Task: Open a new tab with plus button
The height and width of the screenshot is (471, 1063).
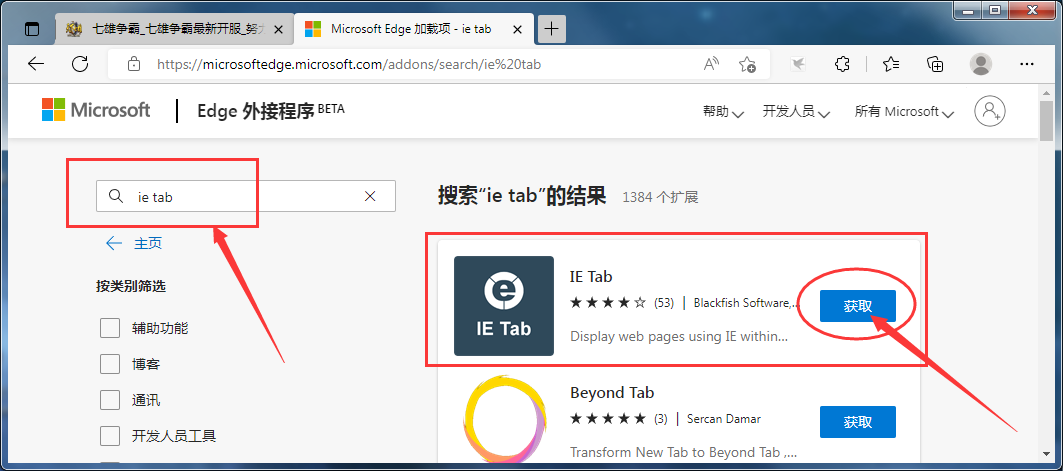Action: pos(552,28)
